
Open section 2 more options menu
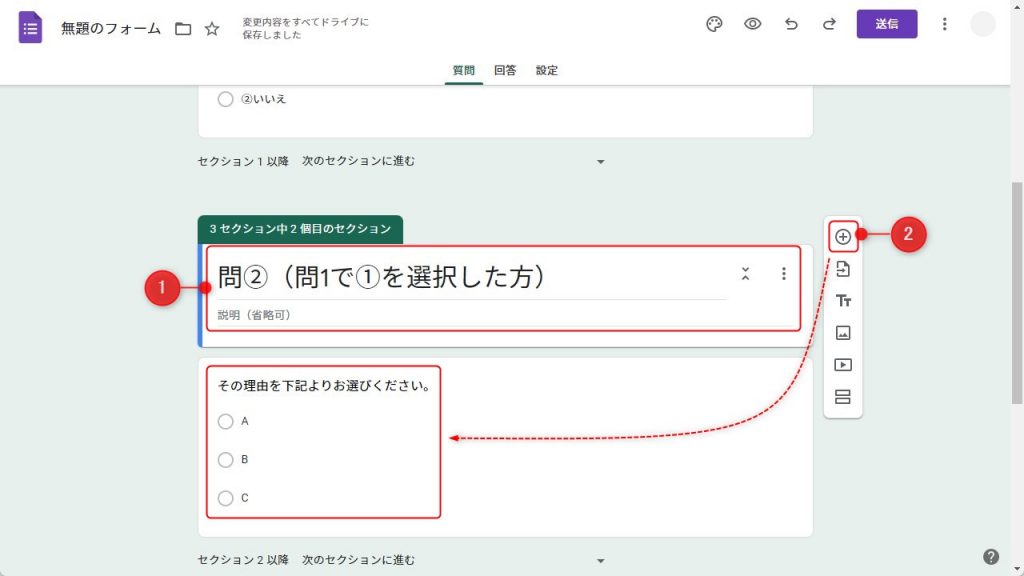click(784, 274)
